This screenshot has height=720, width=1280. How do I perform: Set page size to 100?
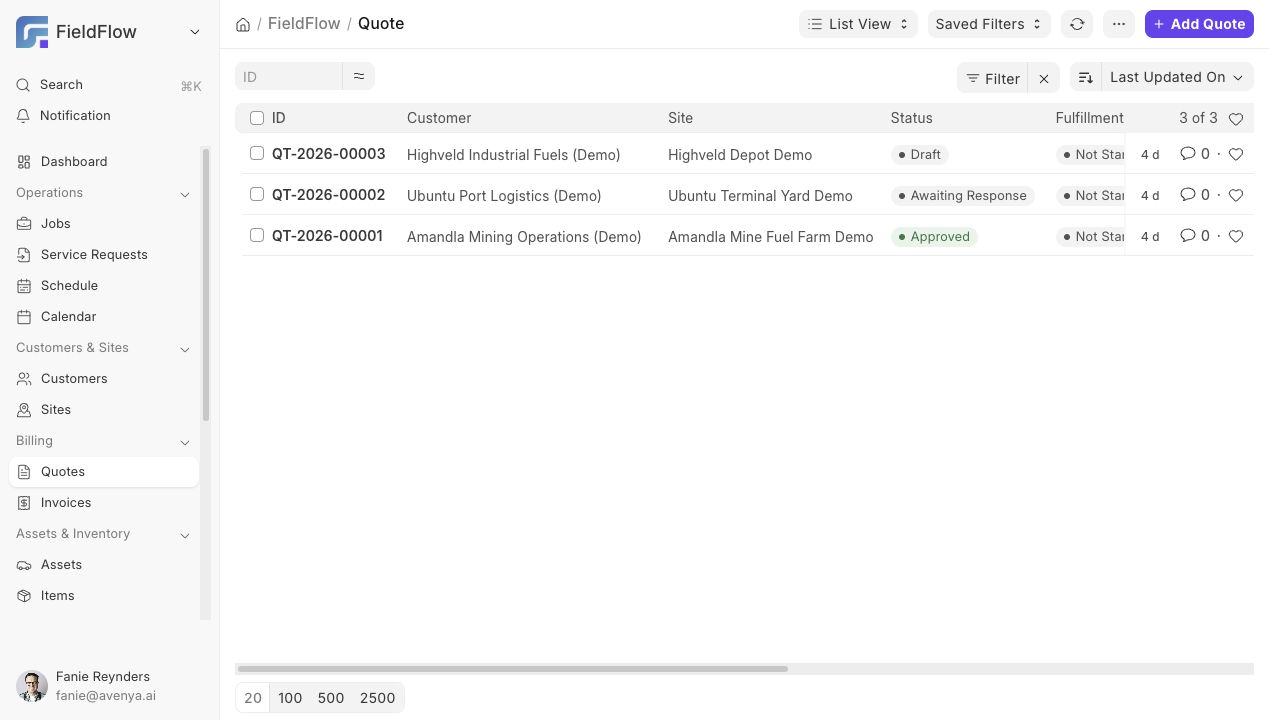[290, 698]
